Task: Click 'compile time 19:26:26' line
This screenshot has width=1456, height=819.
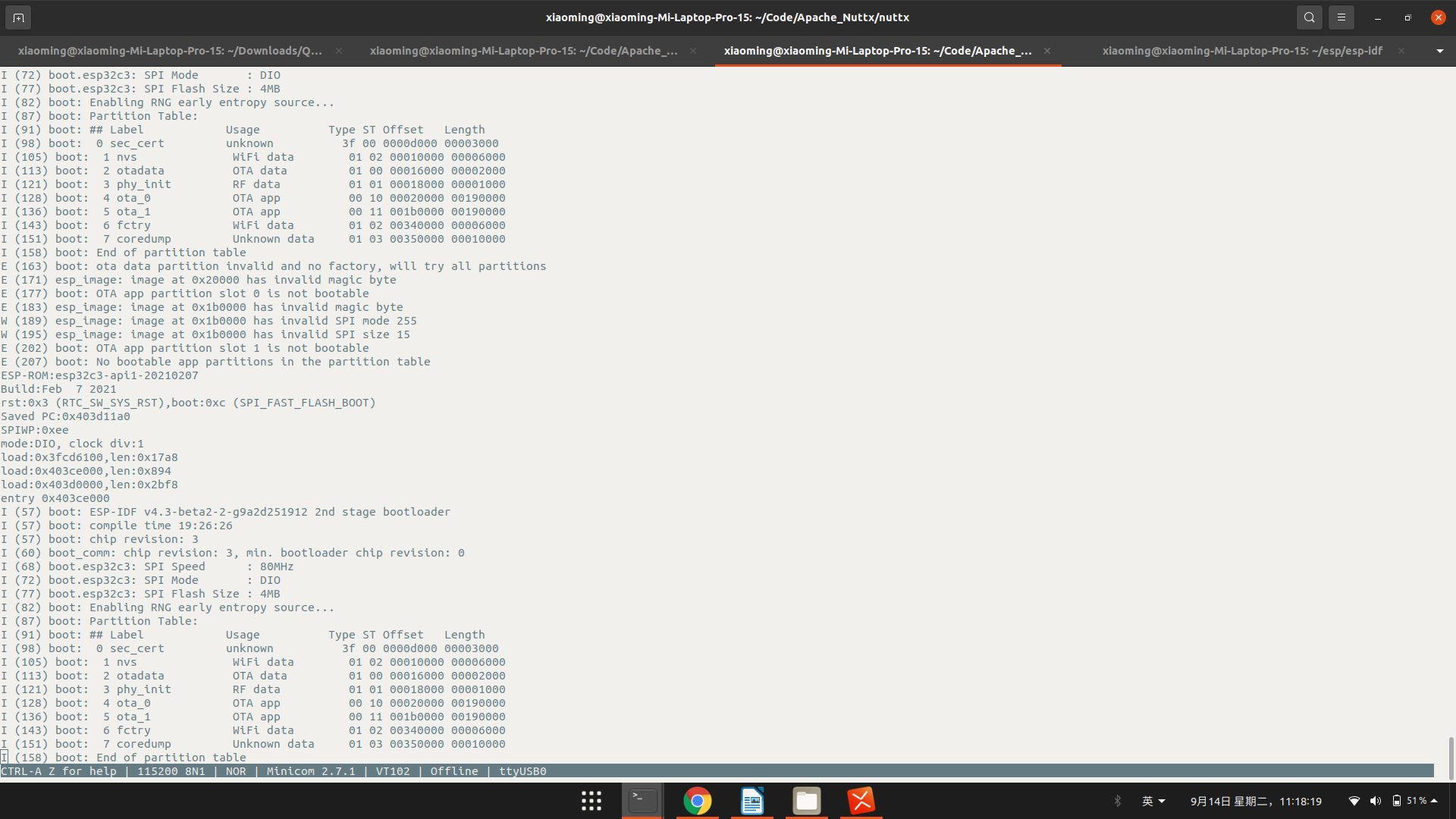Action: (x=117, y=526)
